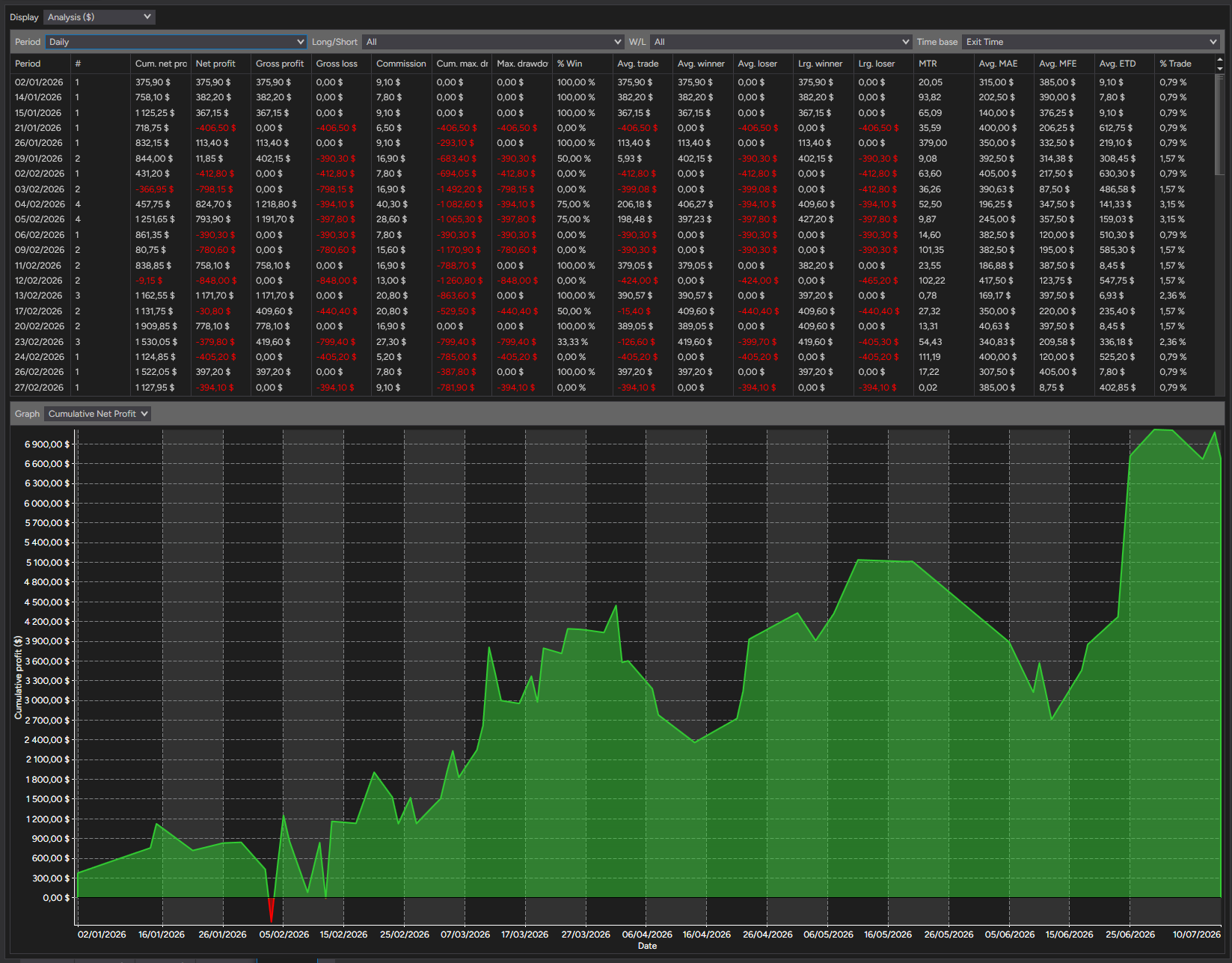Click the MTR column header

(x=943, y=64)
